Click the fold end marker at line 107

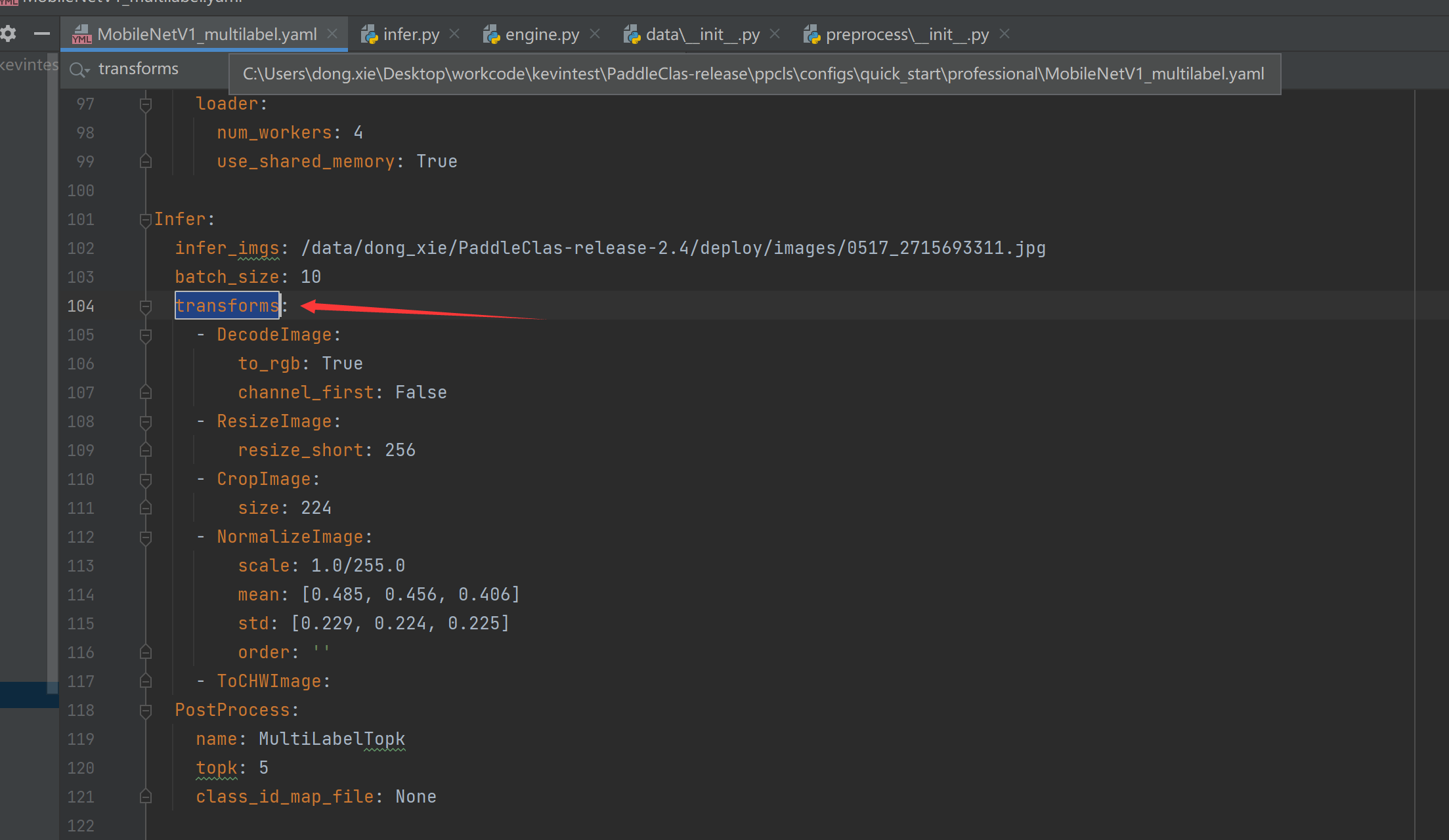click(146, 392)
